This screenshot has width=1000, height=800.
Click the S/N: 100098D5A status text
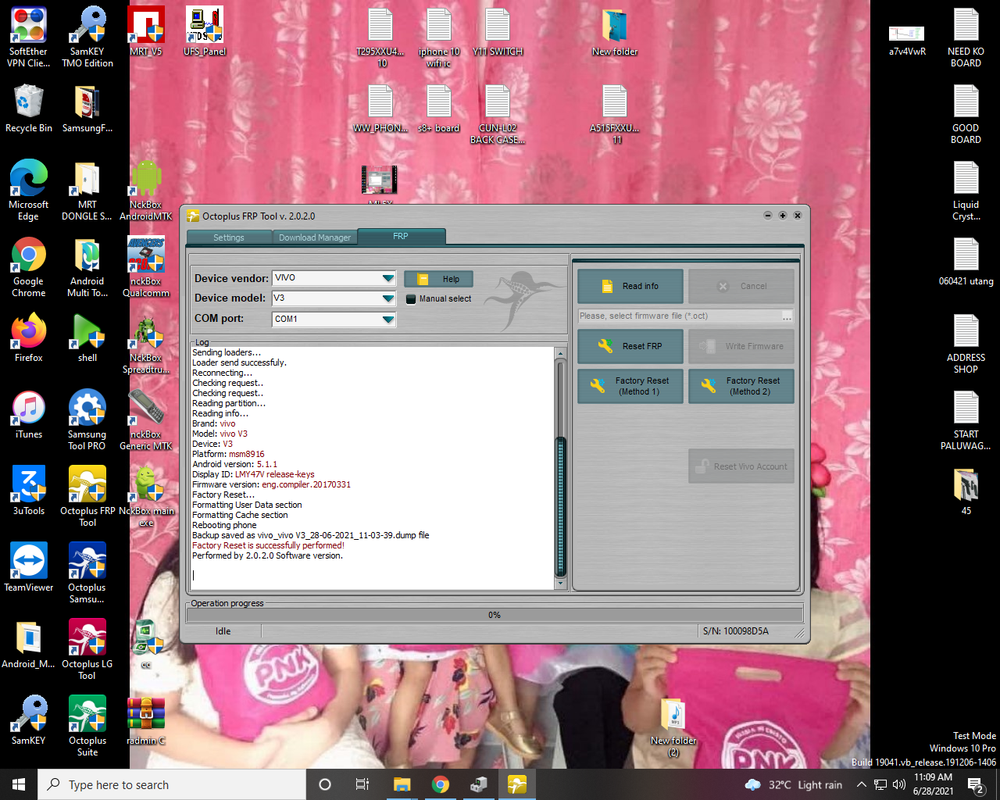click(735, 631)
